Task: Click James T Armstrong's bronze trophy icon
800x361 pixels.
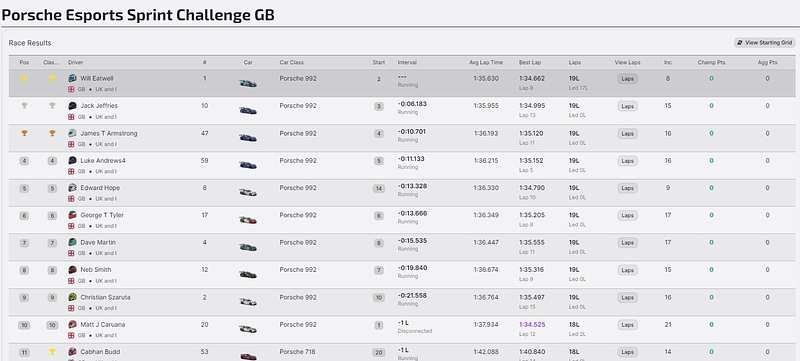Action: tap(24, 133)
